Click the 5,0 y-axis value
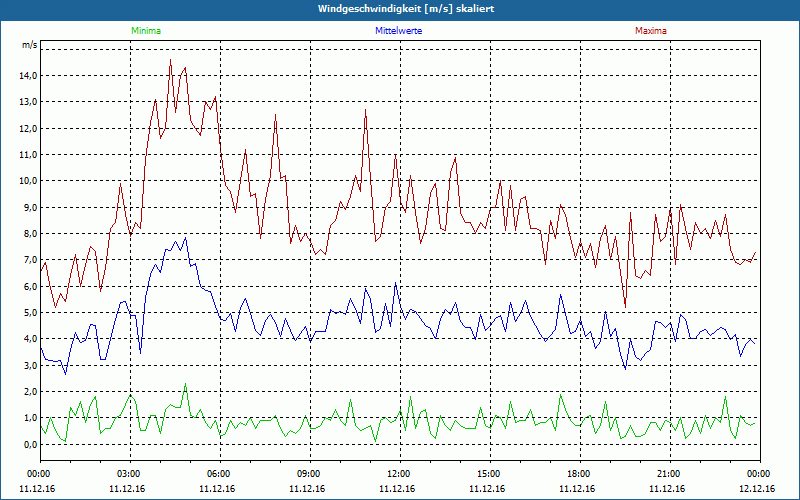800x500 pixels. [30, 312]
